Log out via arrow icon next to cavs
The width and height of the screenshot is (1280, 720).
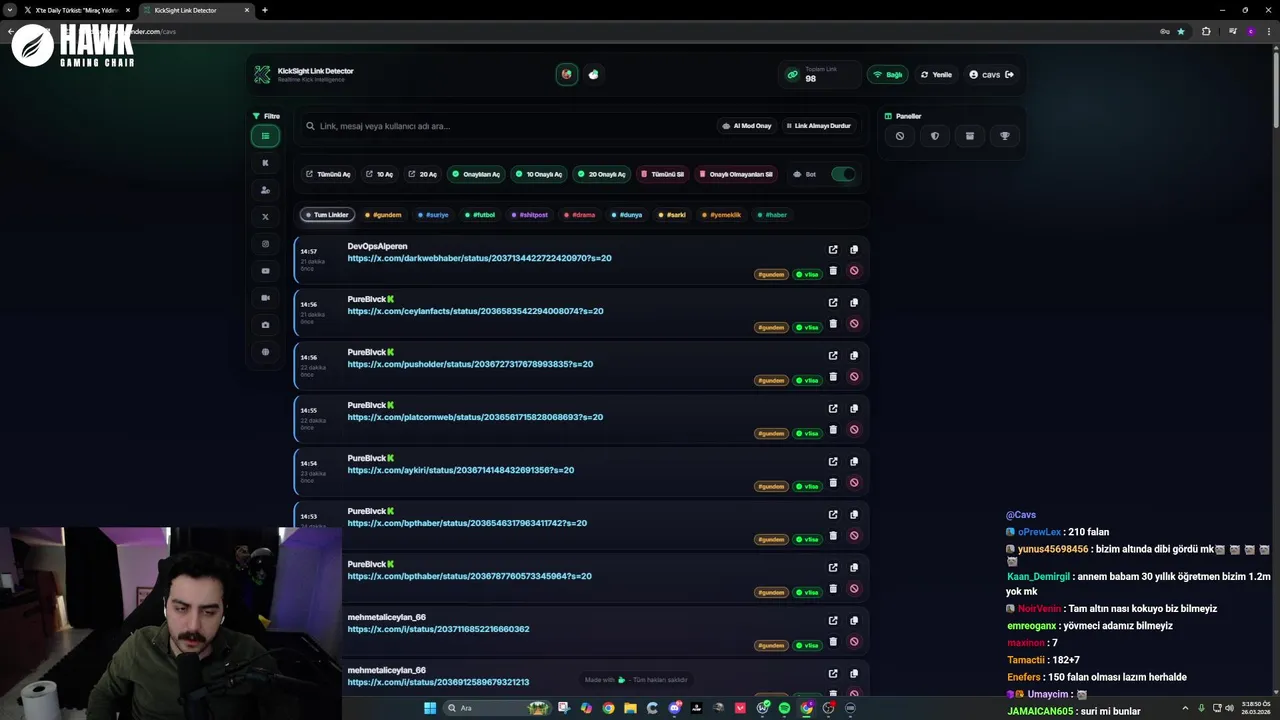click(1009, 74)
